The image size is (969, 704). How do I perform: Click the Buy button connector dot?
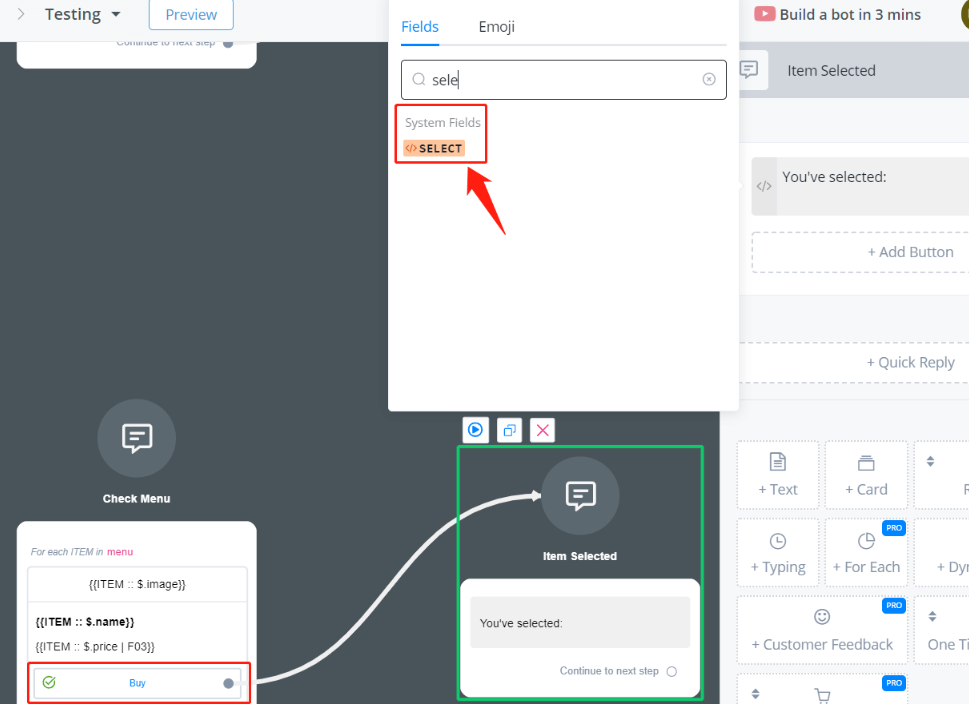point(228,683)
